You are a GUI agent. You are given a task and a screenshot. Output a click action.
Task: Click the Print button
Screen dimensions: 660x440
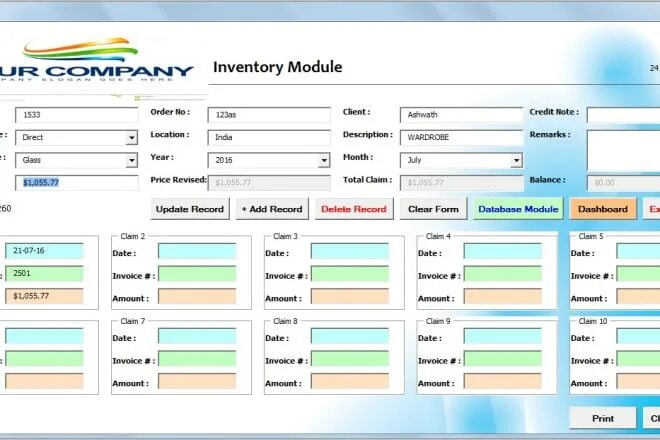tap(603, 418)
